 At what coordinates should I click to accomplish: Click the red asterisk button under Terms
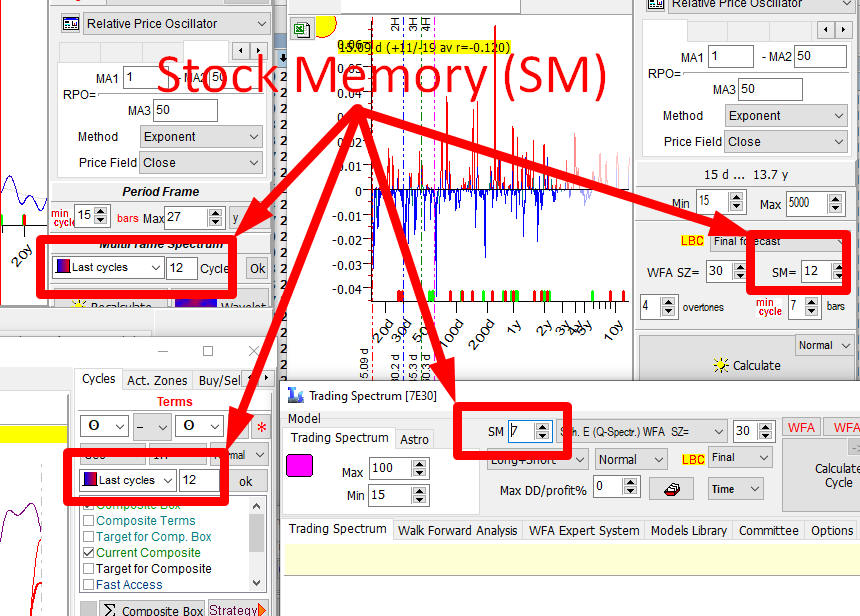(x=262, y=427)
